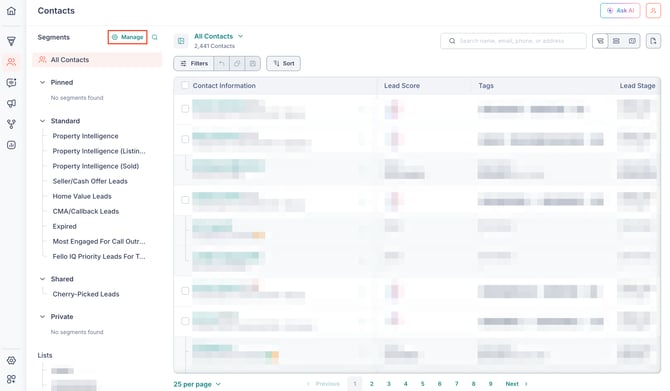The height and width of the screenshot is (391, 670).
Task: Check the first contact row checkbox
Action: coord(185,109)
